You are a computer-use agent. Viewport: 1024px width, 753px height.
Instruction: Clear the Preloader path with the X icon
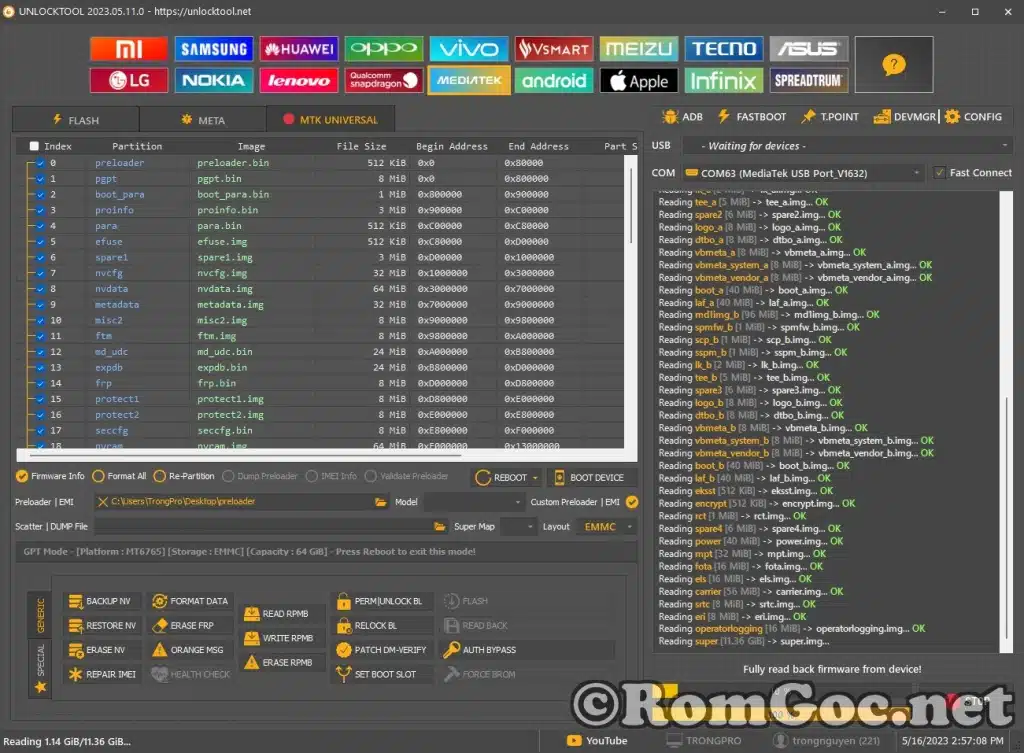click(x=103, y=502)
